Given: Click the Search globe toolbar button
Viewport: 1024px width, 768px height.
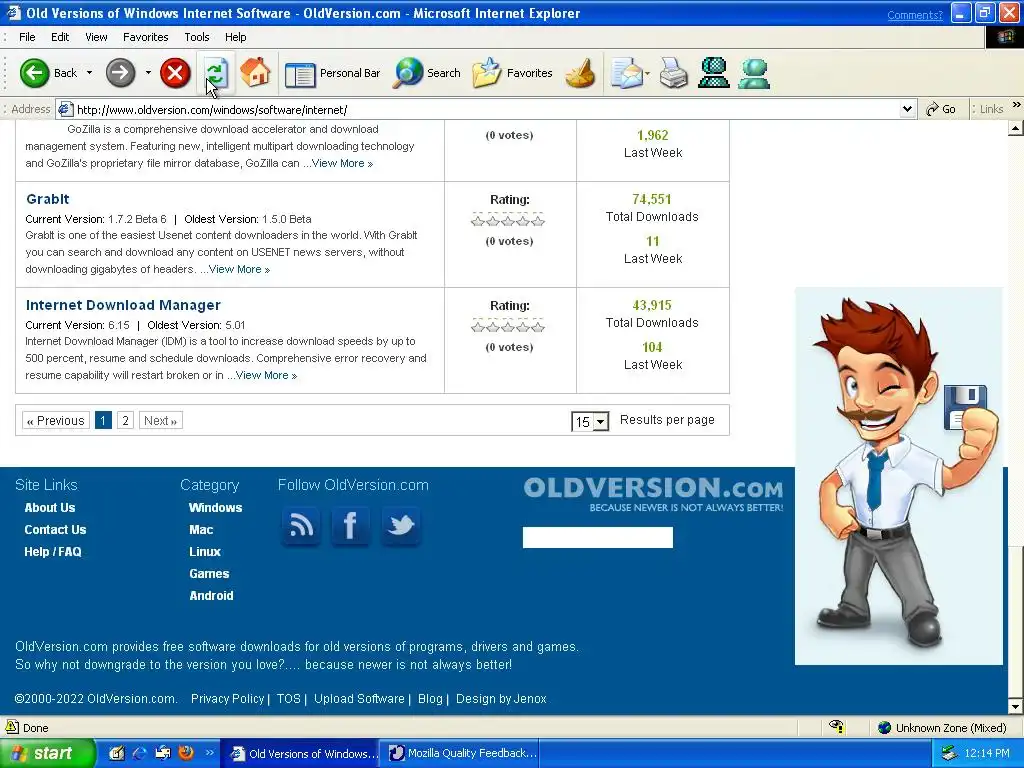Looking at the screenshot, I should [x=426, y=73].
